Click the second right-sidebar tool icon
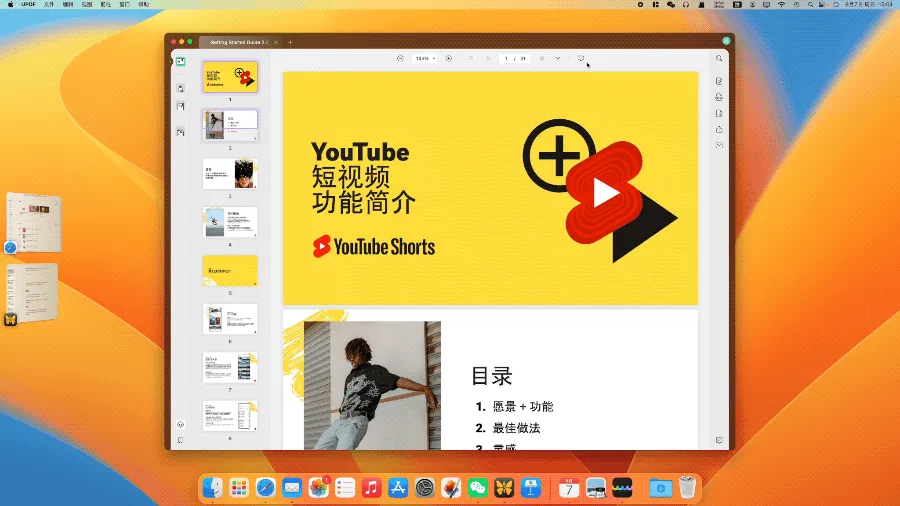Screen dimensions: 900x506 719,97
